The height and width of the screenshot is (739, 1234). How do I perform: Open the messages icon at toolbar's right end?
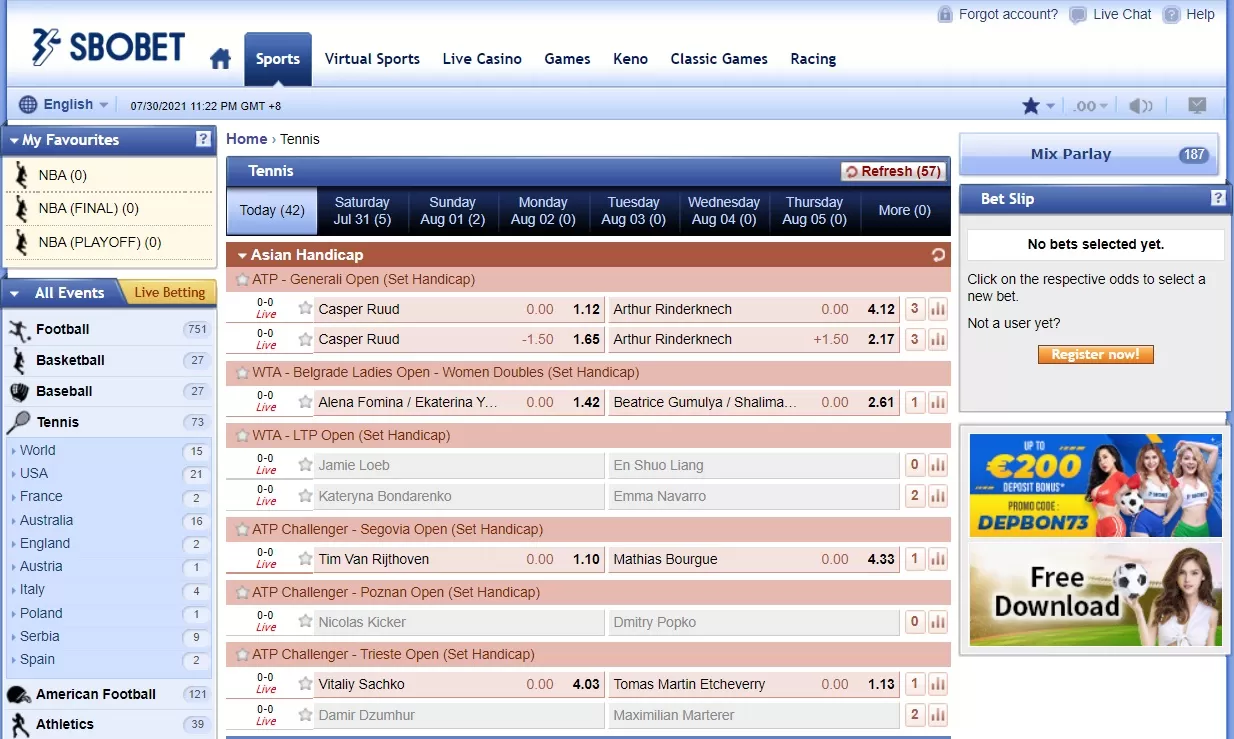pyautogui.click(x=1197, y=105)
